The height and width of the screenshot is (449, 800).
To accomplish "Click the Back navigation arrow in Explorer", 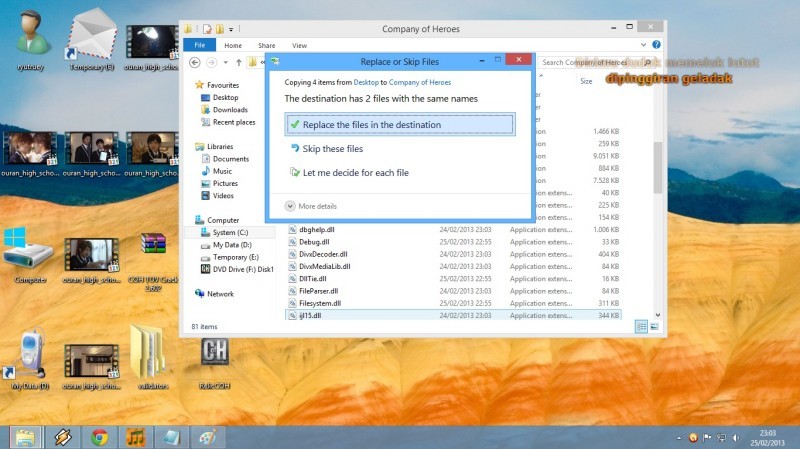I will 194,62.
